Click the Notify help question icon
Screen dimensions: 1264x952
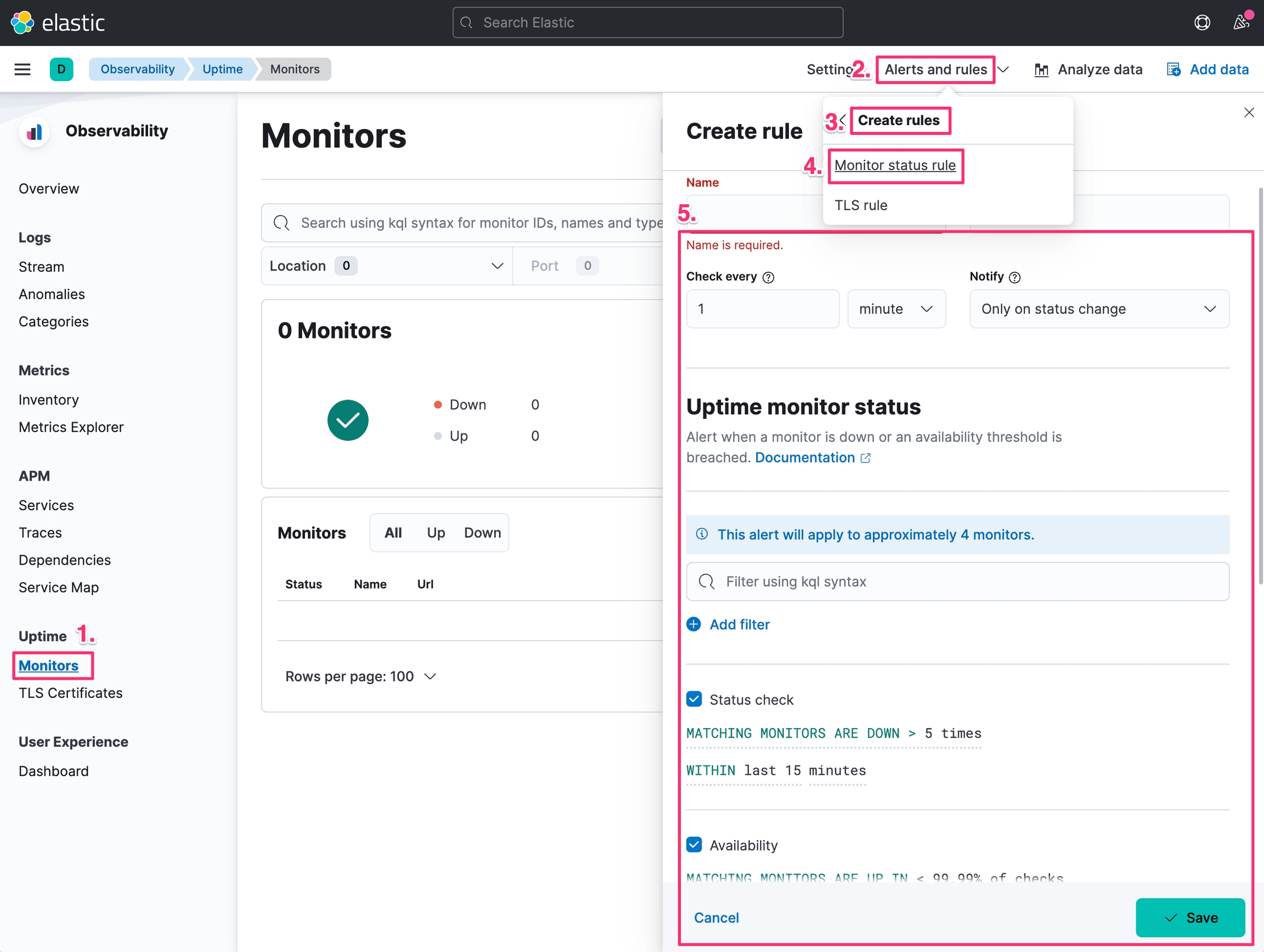1015,277
